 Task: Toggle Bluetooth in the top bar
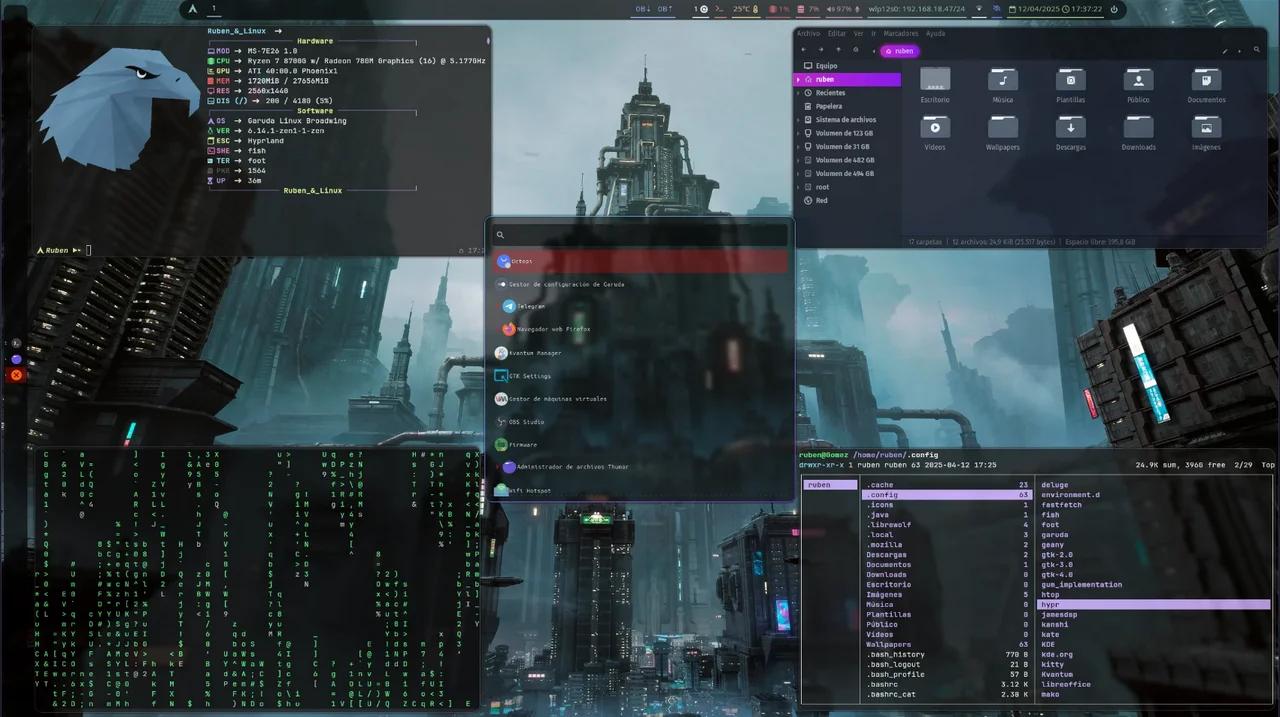point(996,9)
